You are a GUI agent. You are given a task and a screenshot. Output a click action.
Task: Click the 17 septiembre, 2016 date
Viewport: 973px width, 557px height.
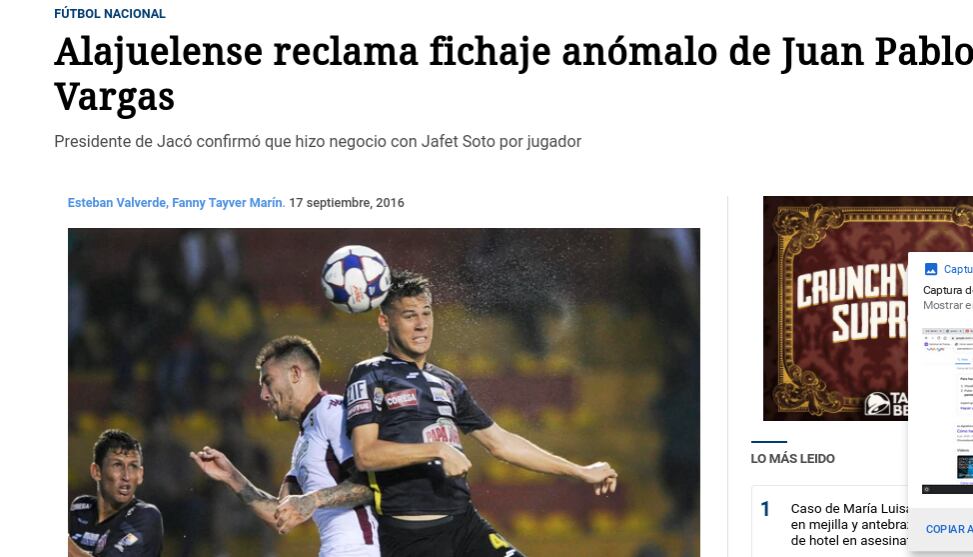[x=346, y=203]
